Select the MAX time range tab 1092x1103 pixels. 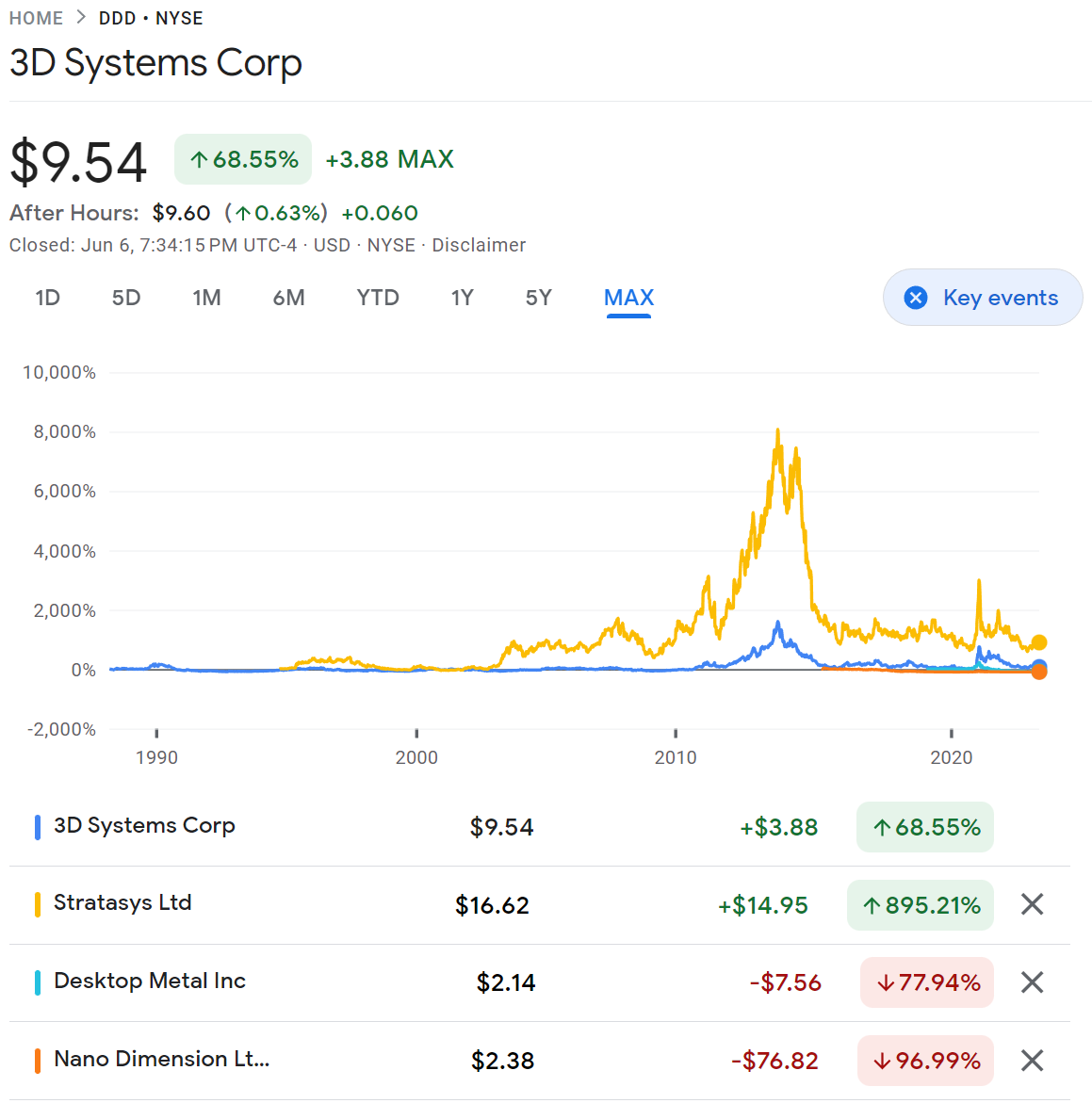tap(628, 298)
